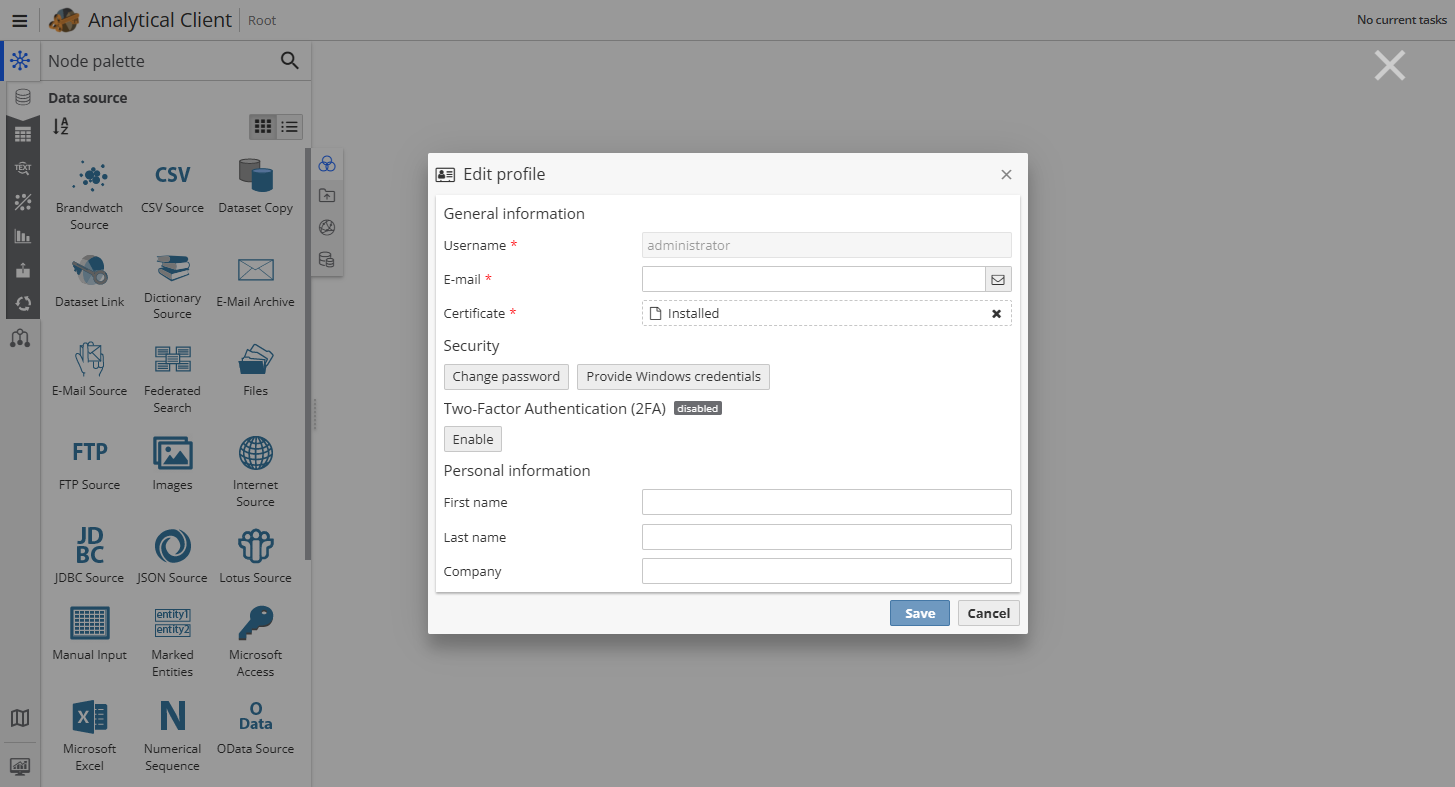Screen dimensions: 1455x787
Task: Click the alphabetical sort icon
Action: coord(60,126)
